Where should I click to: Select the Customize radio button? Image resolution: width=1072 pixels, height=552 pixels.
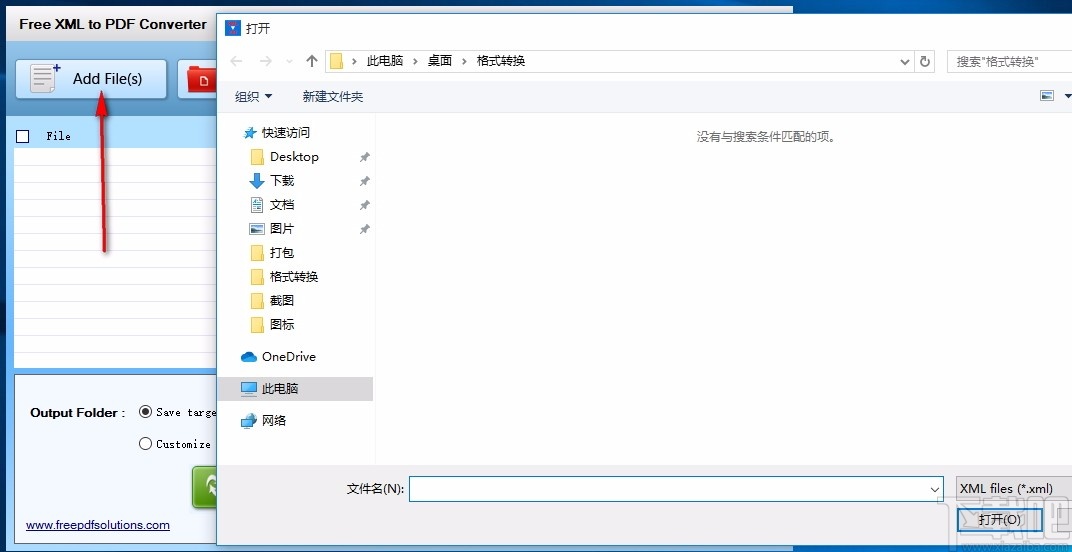[x=145, y=443]
